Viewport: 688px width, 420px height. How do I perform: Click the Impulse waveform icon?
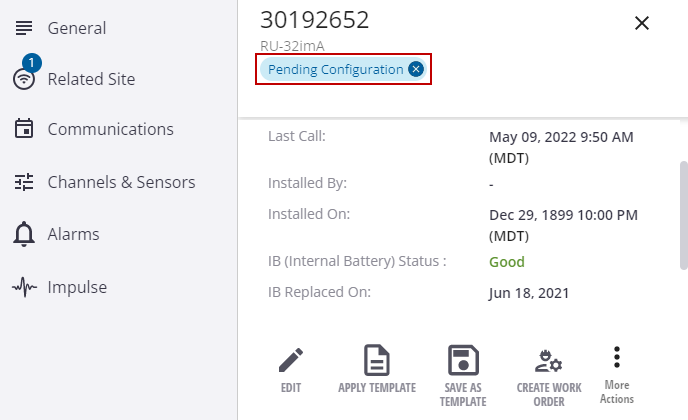pos(24,287)
